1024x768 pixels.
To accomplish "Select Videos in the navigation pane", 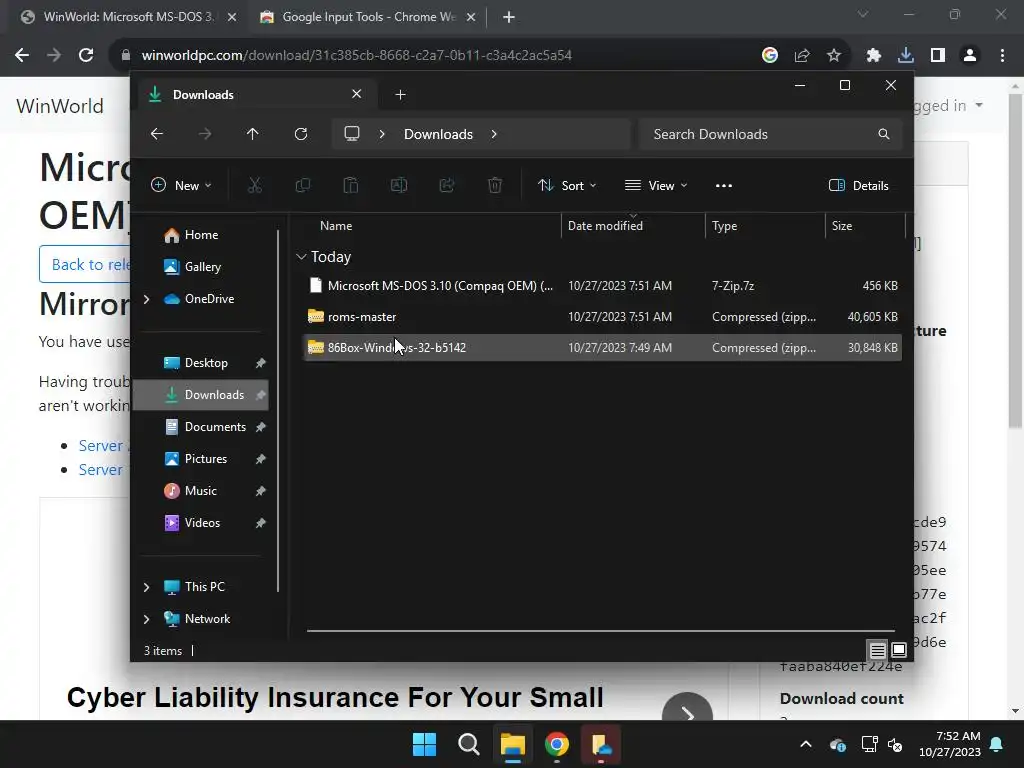I will [x=202, y=523].
